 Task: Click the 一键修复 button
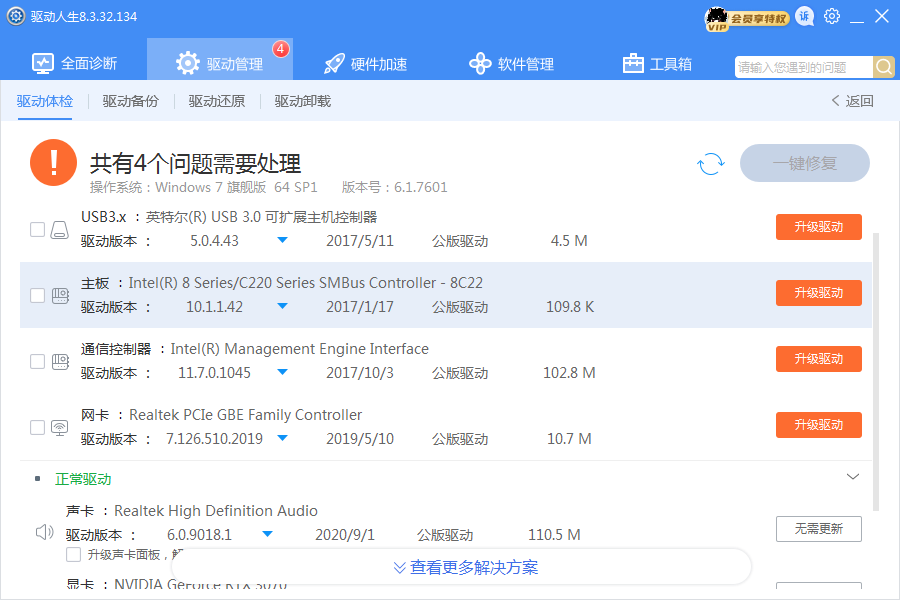(x=805, y=163)
